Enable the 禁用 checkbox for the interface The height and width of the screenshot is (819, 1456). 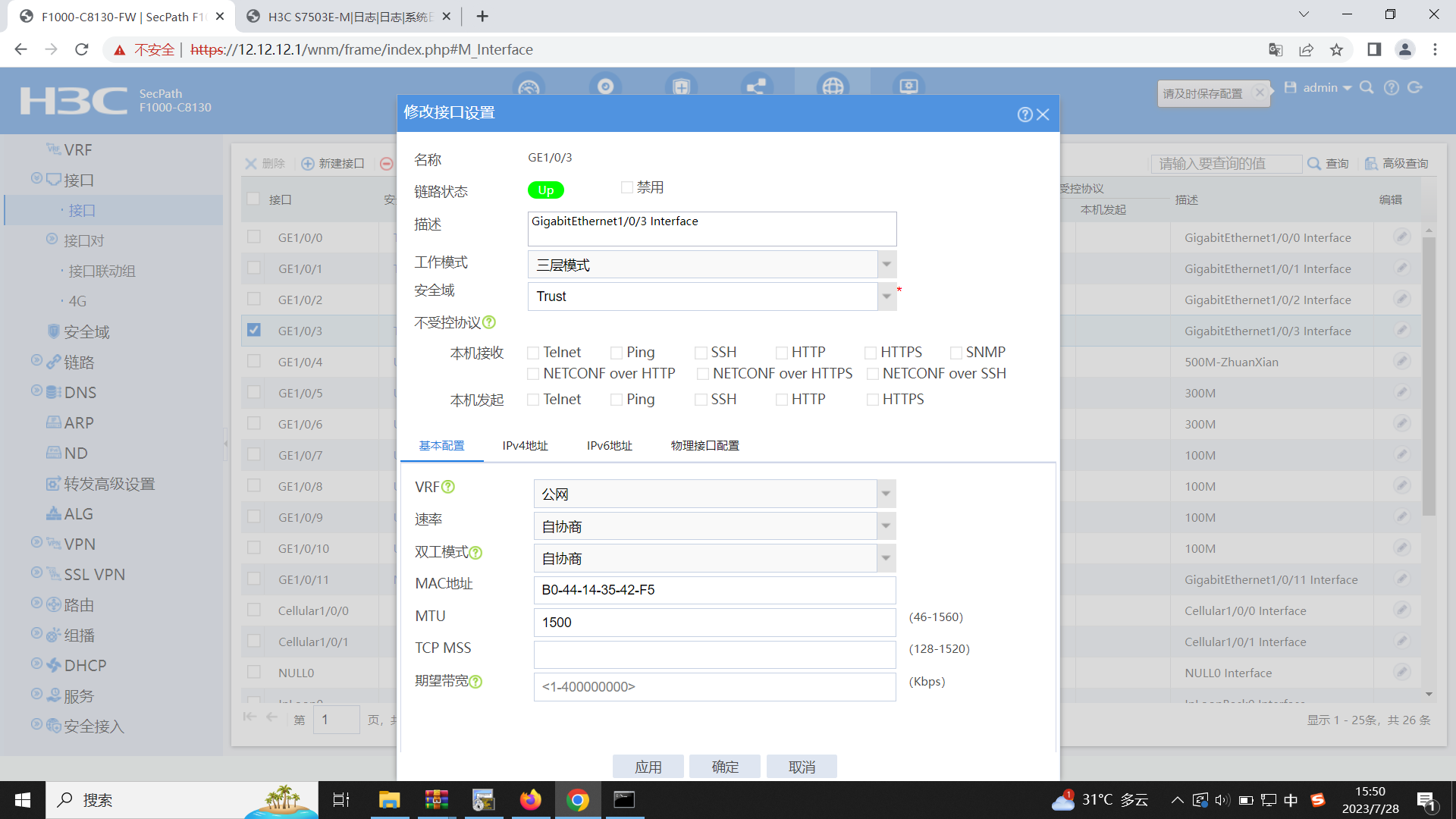point(626,187)
